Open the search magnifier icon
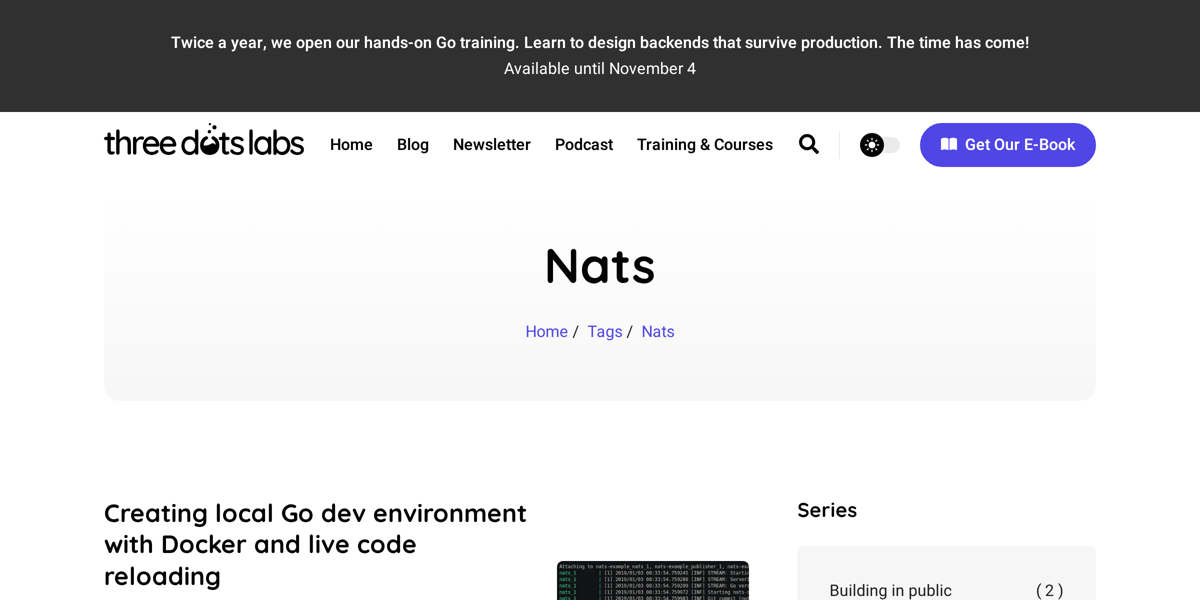 809,144
